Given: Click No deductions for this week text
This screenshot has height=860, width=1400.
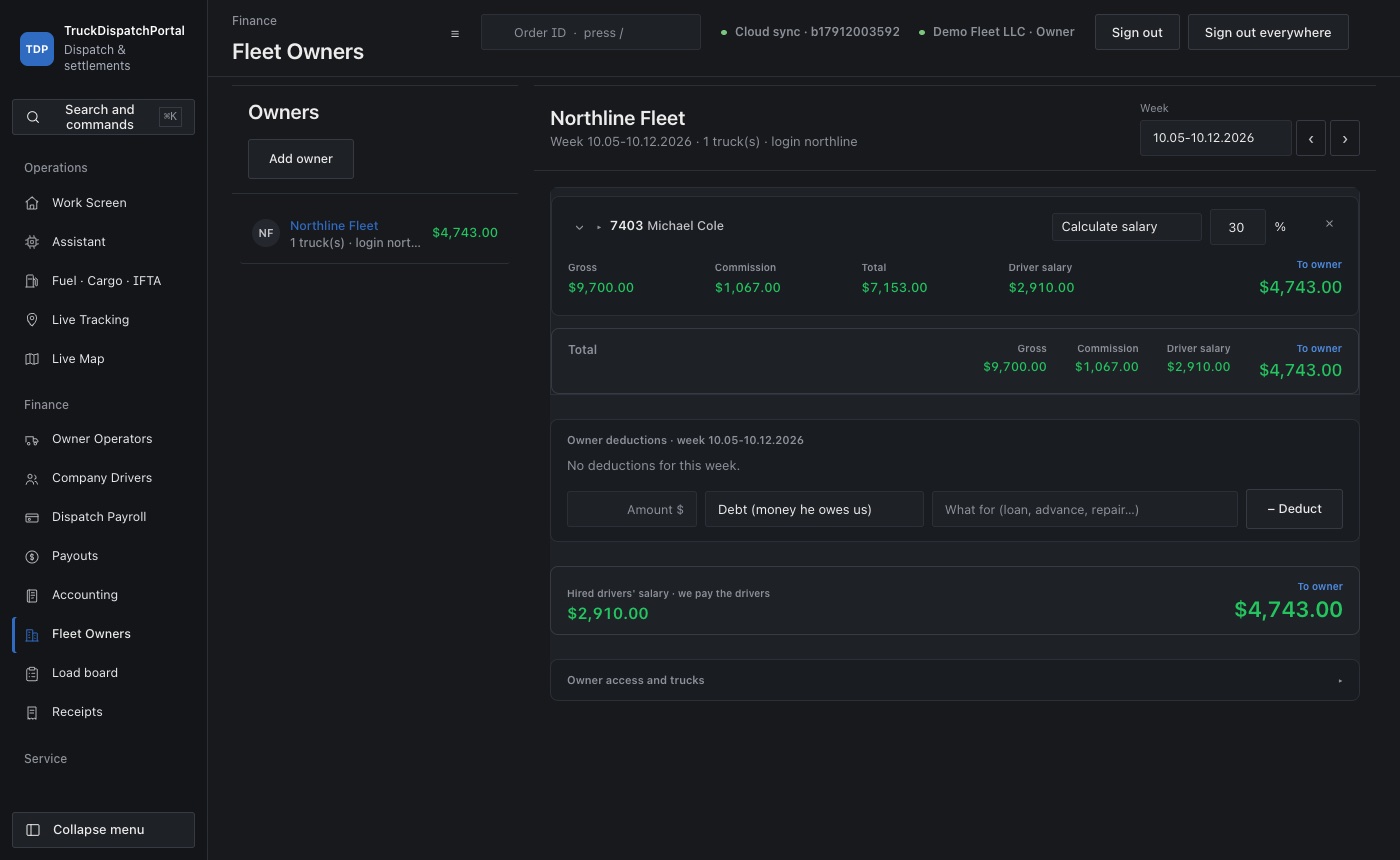Looking at the screenshot, I should point(653,465).
